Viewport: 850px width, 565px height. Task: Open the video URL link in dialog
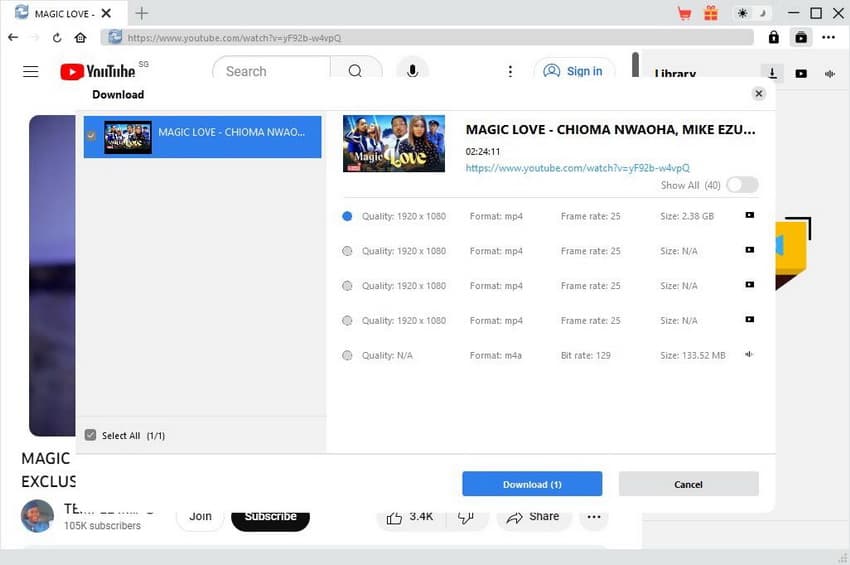[577, 168]
